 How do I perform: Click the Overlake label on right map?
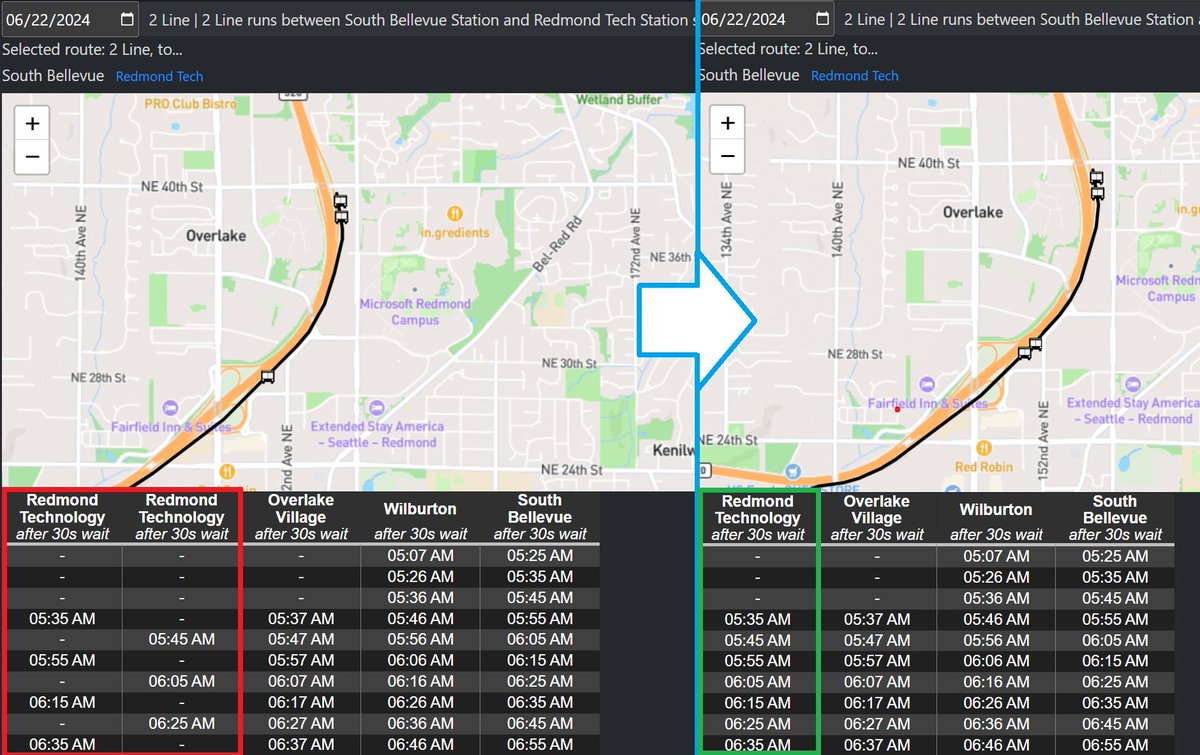[x=973, y=212]
